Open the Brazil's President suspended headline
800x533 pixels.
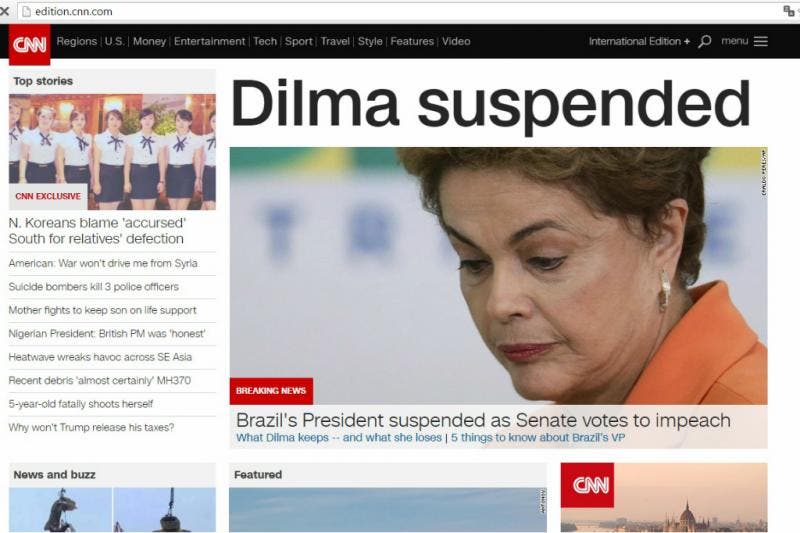click(483, 420)
